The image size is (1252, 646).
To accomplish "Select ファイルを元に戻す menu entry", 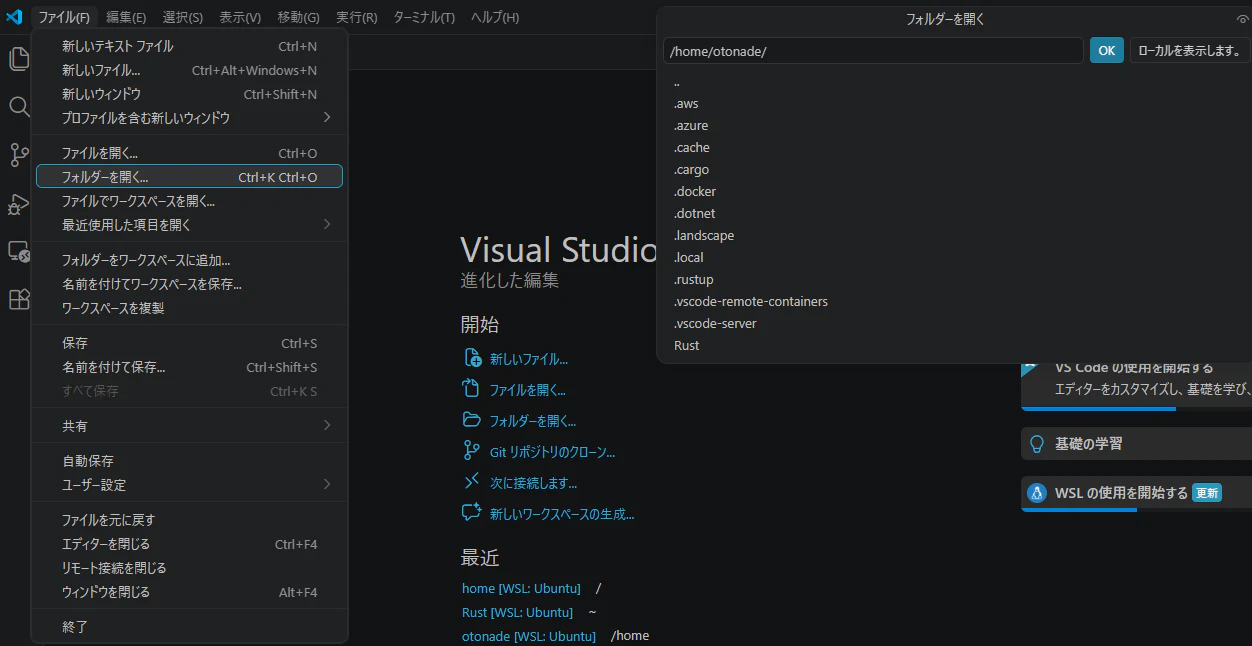I will (190, 520).
